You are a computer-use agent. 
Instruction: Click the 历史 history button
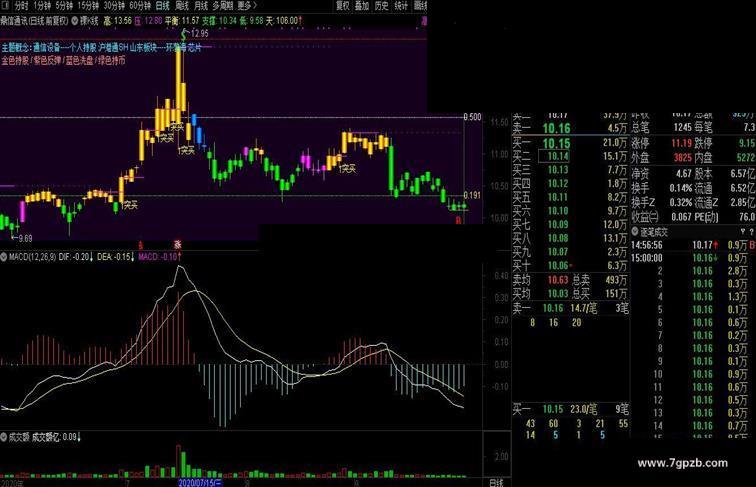click(x=381, y=5)
